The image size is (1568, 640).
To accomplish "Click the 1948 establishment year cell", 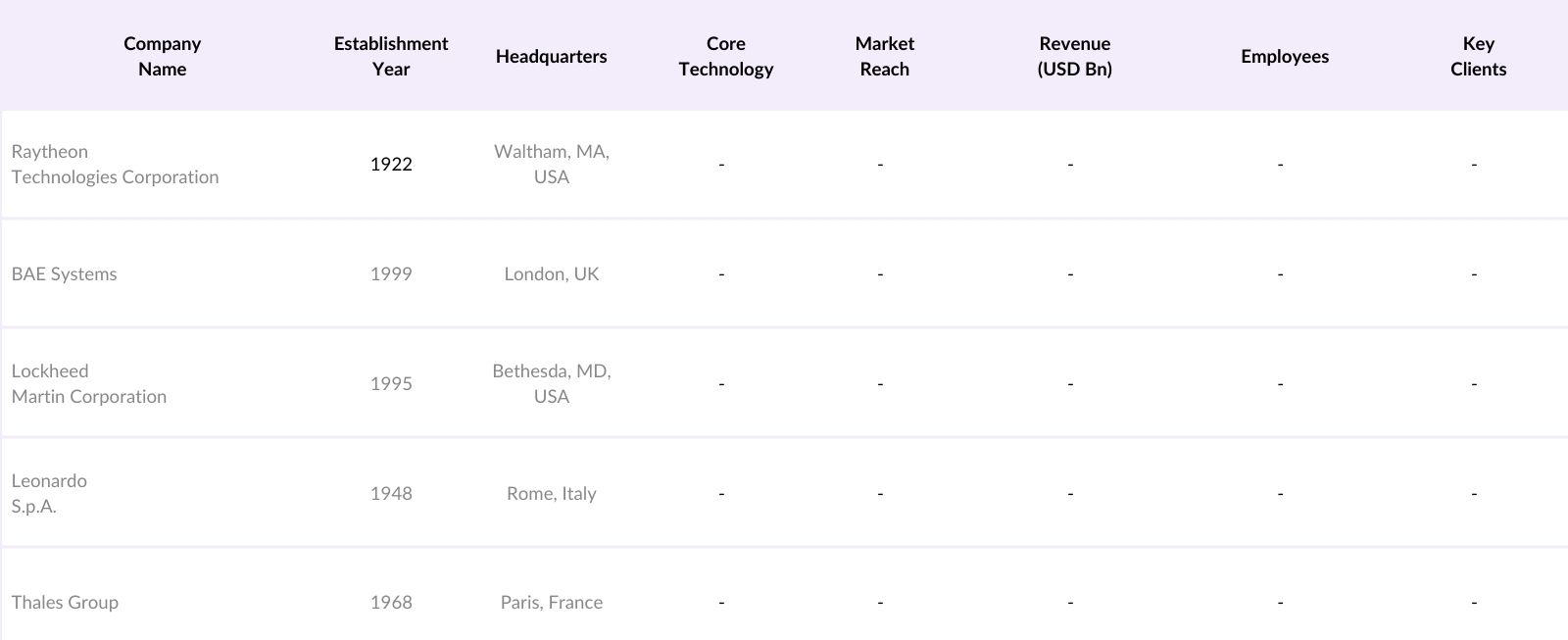I will [x=391, y=494].
